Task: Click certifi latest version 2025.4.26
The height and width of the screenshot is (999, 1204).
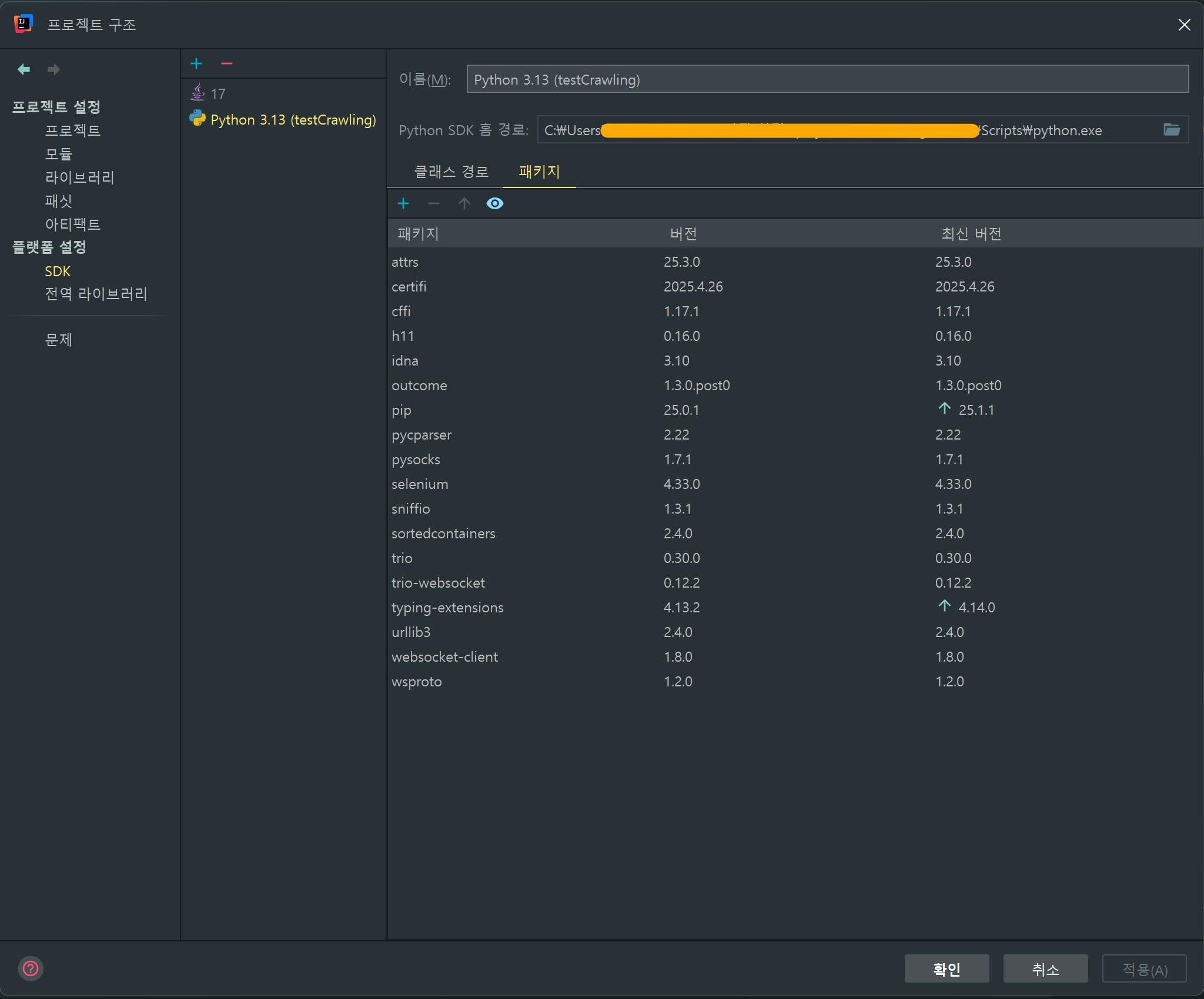Action: click(965, 287)
